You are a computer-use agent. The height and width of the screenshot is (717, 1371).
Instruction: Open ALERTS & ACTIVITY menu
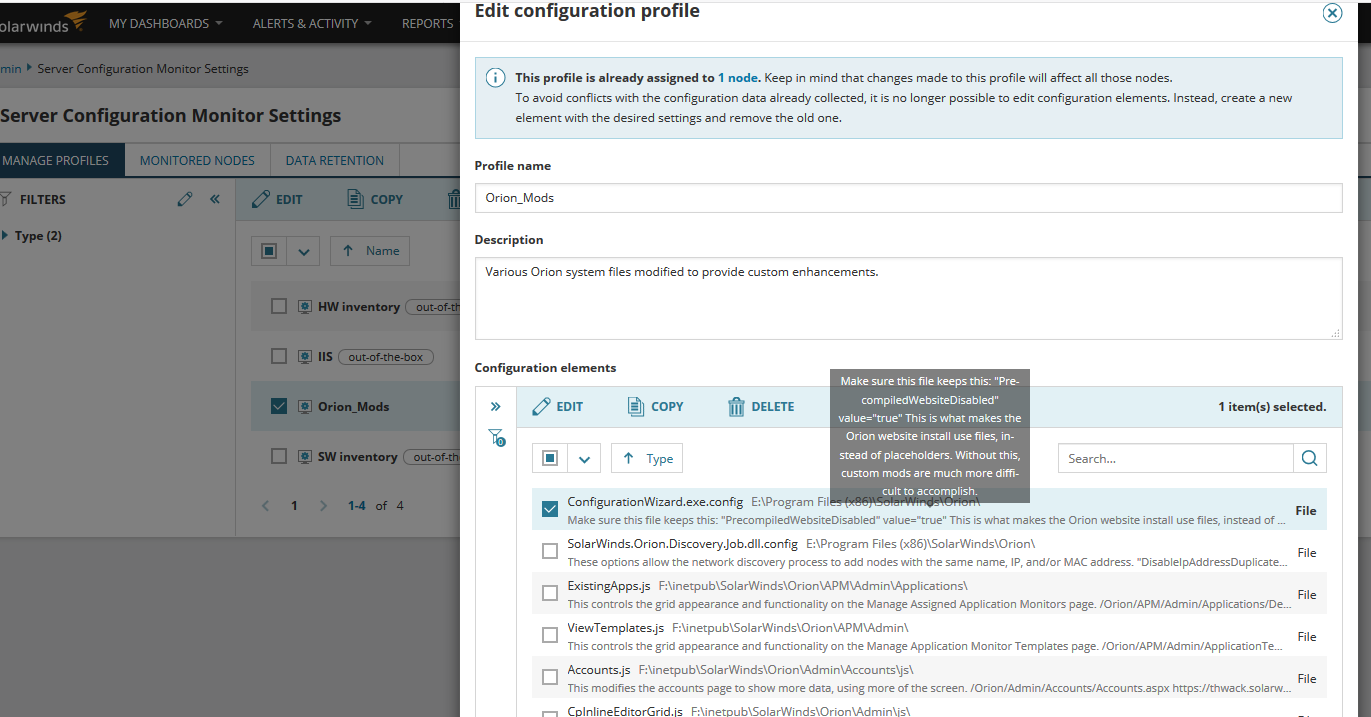click(x=312, y=23)
